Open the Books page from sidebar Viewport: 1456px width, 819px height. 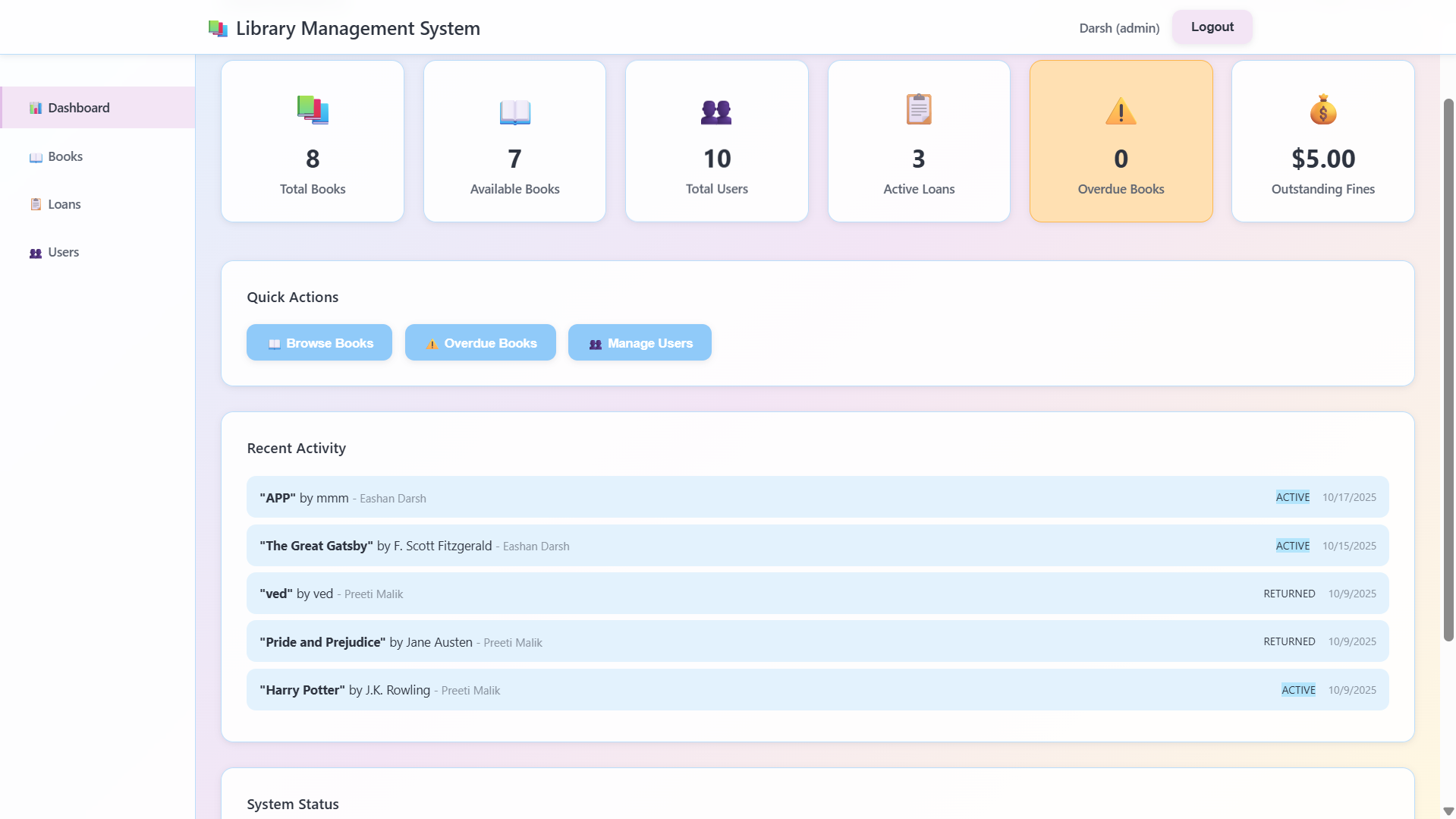click(65, 156)
